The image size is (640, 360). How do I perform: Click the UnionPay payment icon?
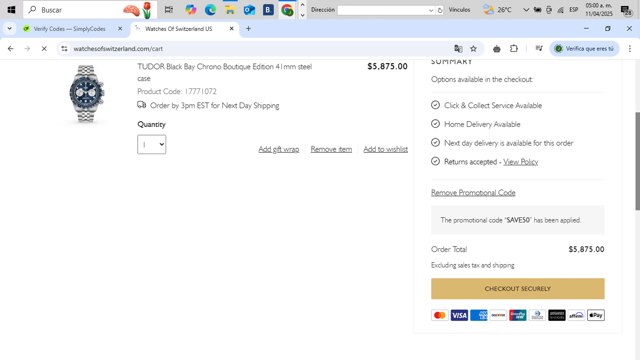coord(518,315)
